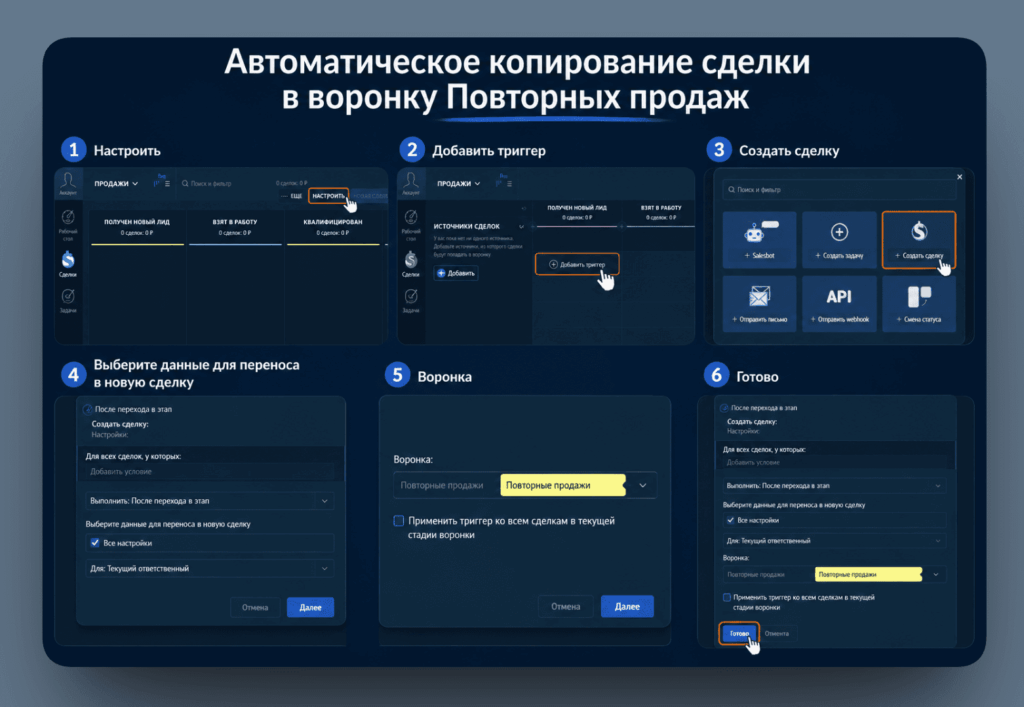Click Далее in panel 4
The image size is (1024, 707).
coord(310,607)
